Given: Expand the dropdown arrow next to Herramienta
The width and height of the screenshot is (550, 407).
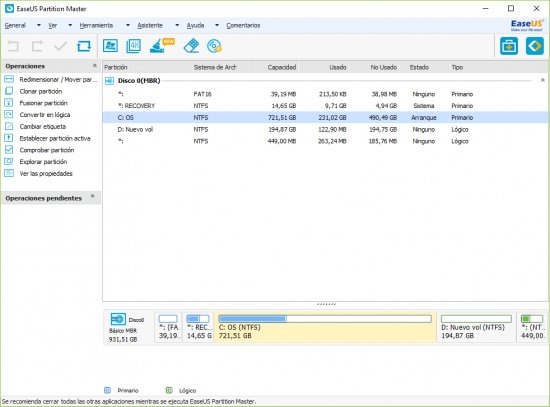Looking at the screenshot, I should tap(128, 25).
